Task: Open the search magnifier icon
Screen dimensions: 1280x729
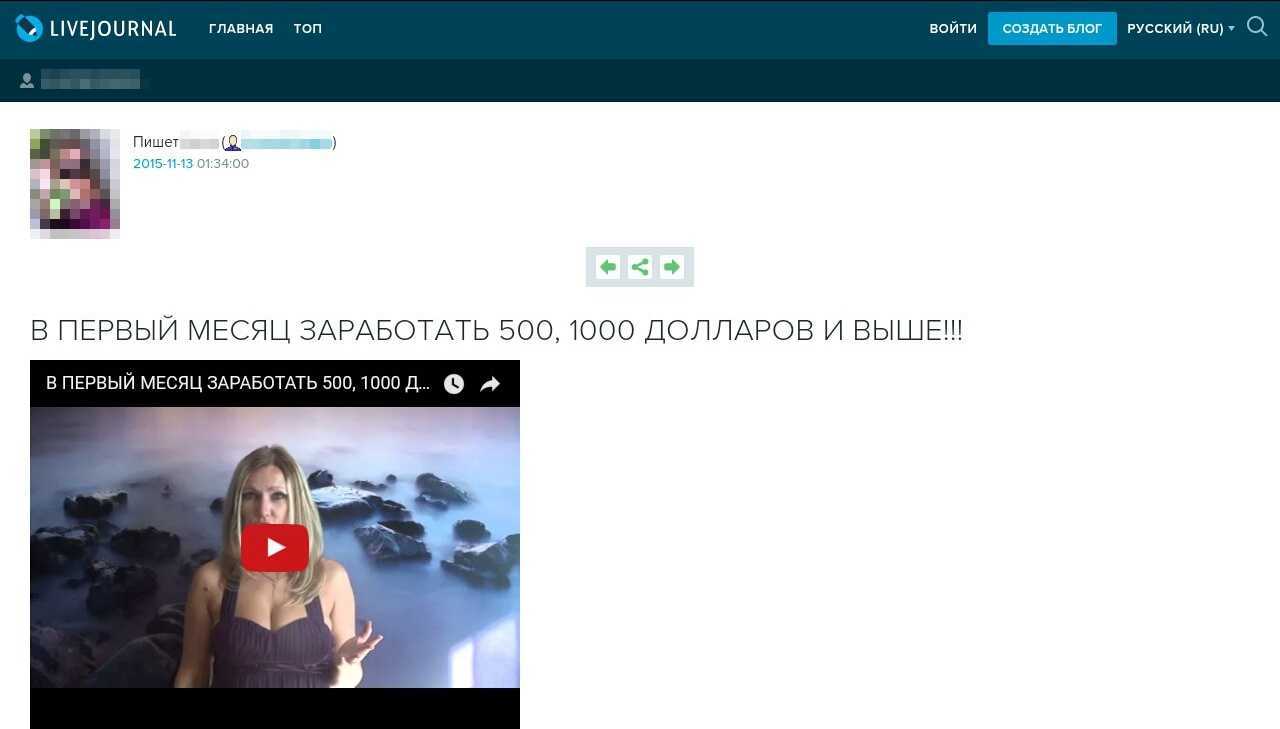Action: click(1257, 27)
